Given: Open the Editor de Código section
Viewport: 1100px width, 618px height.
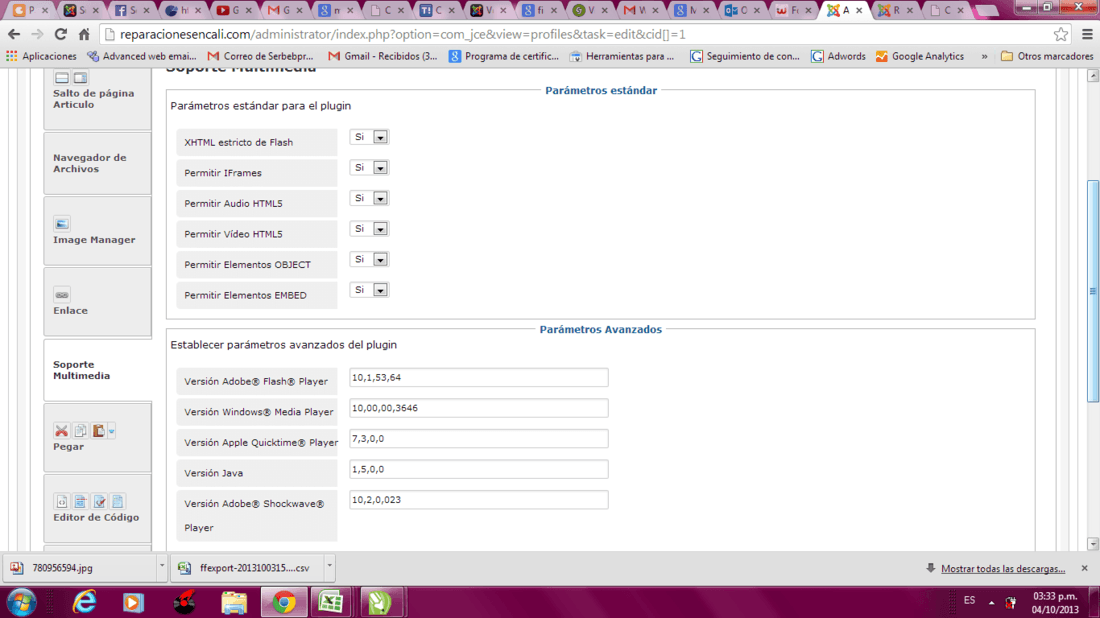Looking at the screenshot, I should click(98, 509).
